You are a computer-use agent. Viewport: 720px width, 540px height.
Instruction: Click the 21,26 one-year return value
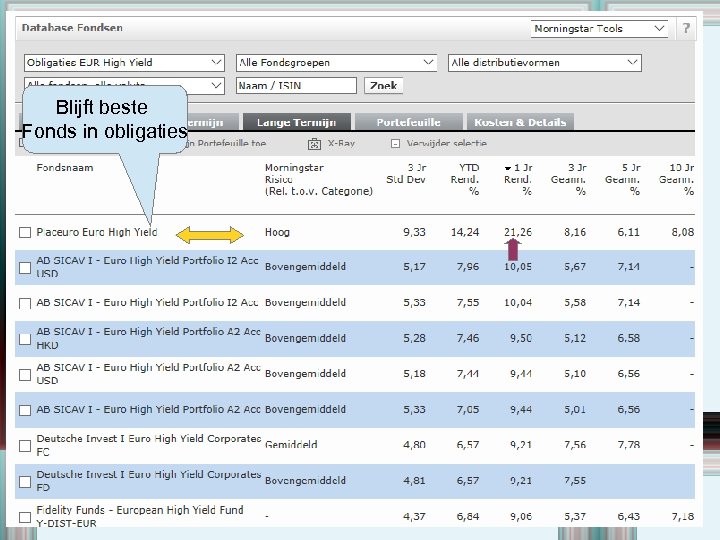(518, 232)
